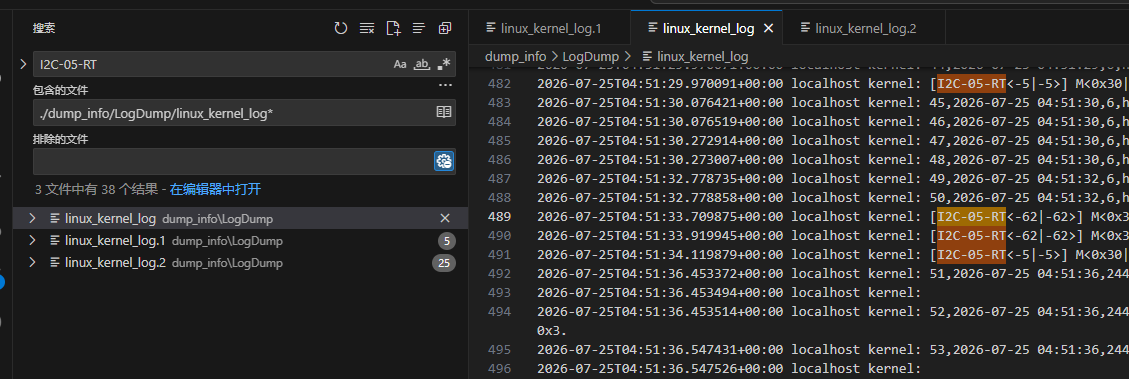Click the 包含的文件 label
This screenshot has height=379, width=1129.
[x=60, y=90]
